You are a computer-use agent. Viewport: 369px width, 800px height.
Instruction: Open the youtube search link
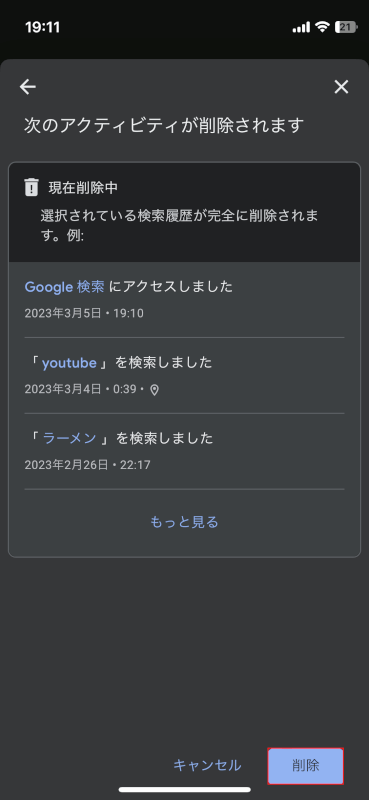pos(69,363)
